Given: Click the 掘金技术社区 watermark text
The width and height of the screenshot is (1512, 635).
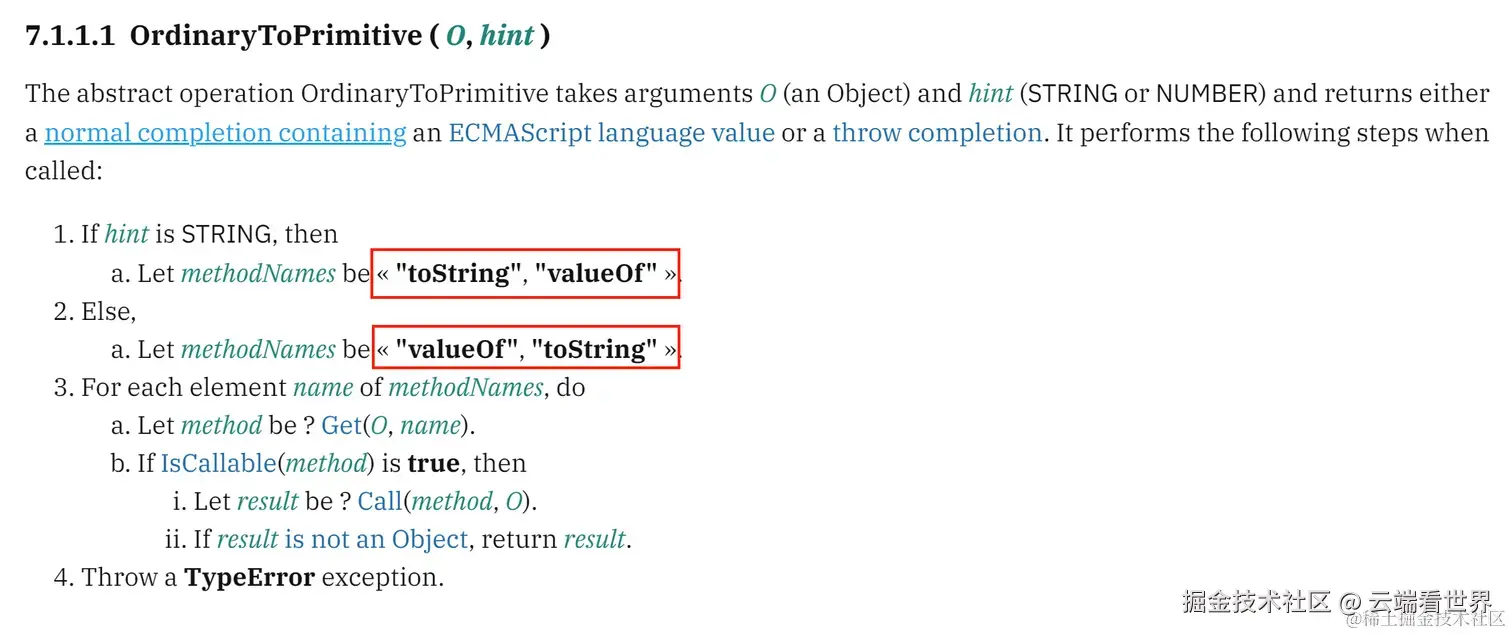Looking at the screenshot, I should coord(1257,602).
